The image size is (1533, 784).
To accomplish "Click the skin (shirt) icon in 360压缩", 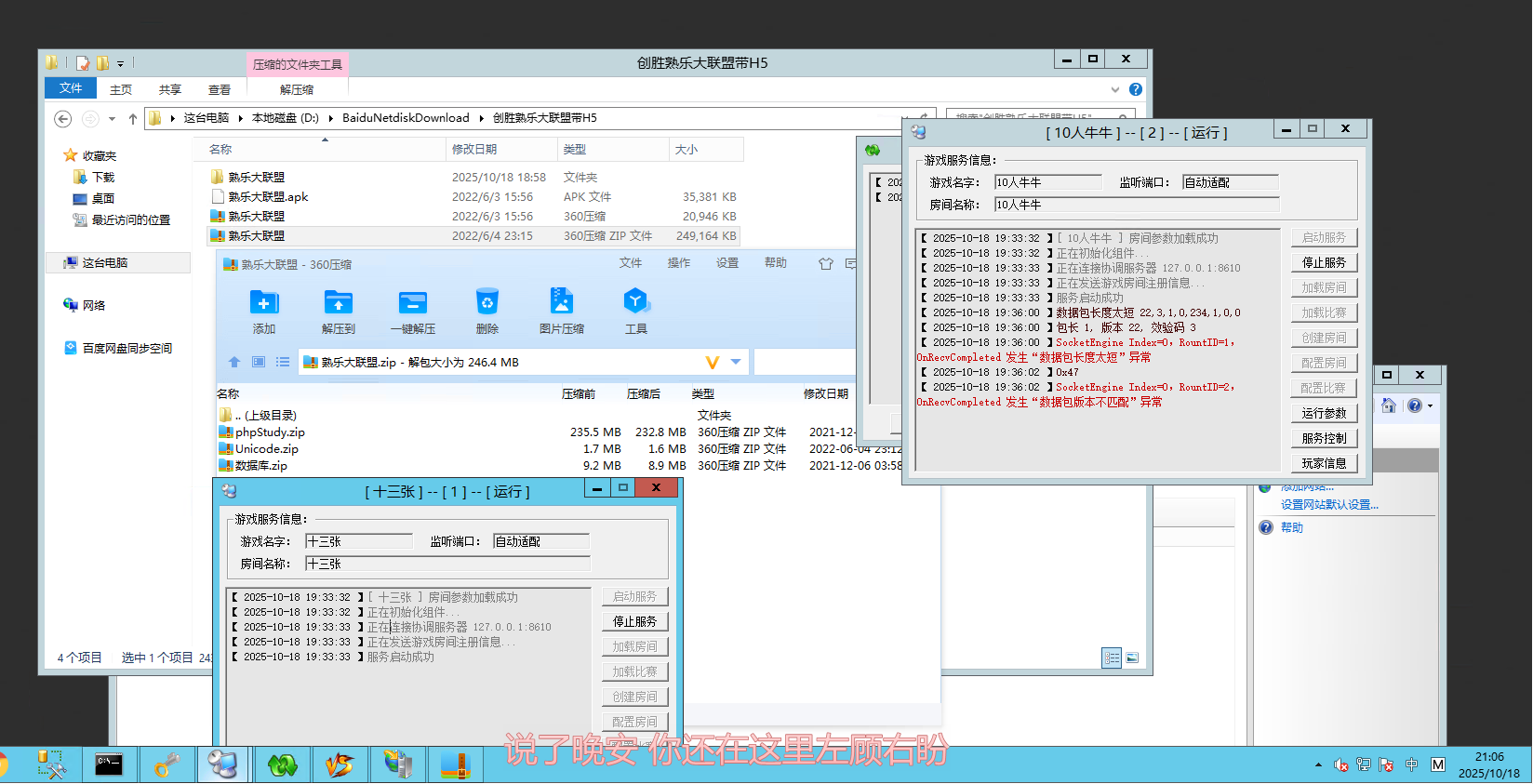I will (825, 264).
